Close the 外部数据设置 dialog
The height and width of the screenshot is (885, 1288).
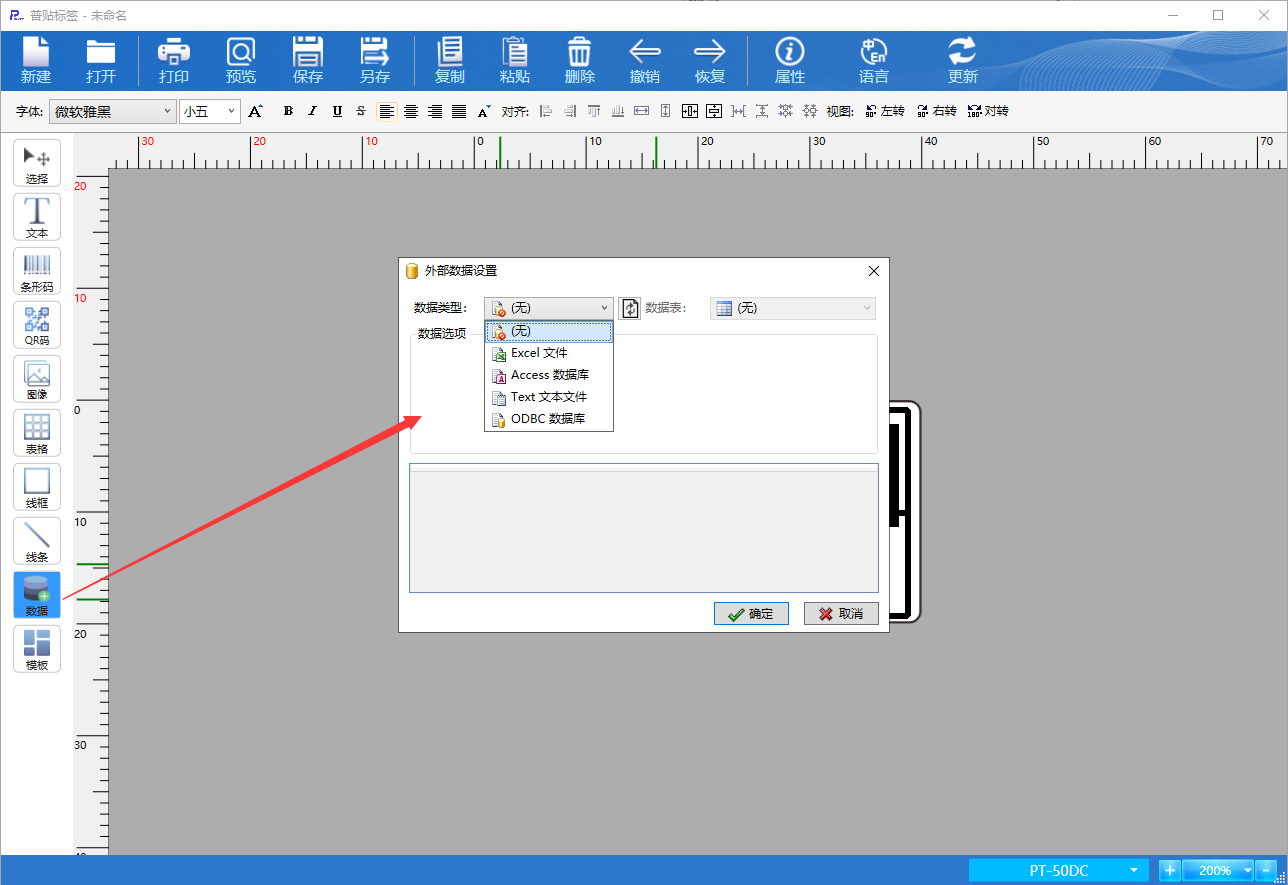coord(873,271)
